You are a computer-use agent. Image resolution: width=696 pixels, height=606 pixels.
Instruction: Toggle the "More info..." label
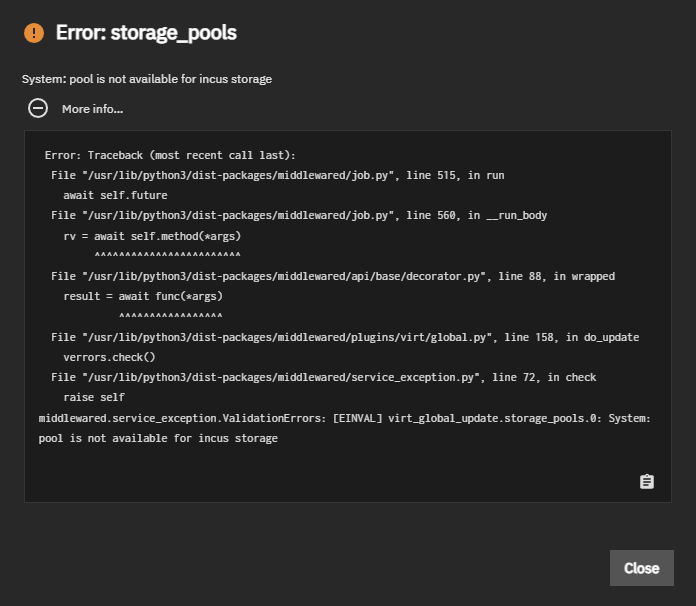click(x=92, y=109)
